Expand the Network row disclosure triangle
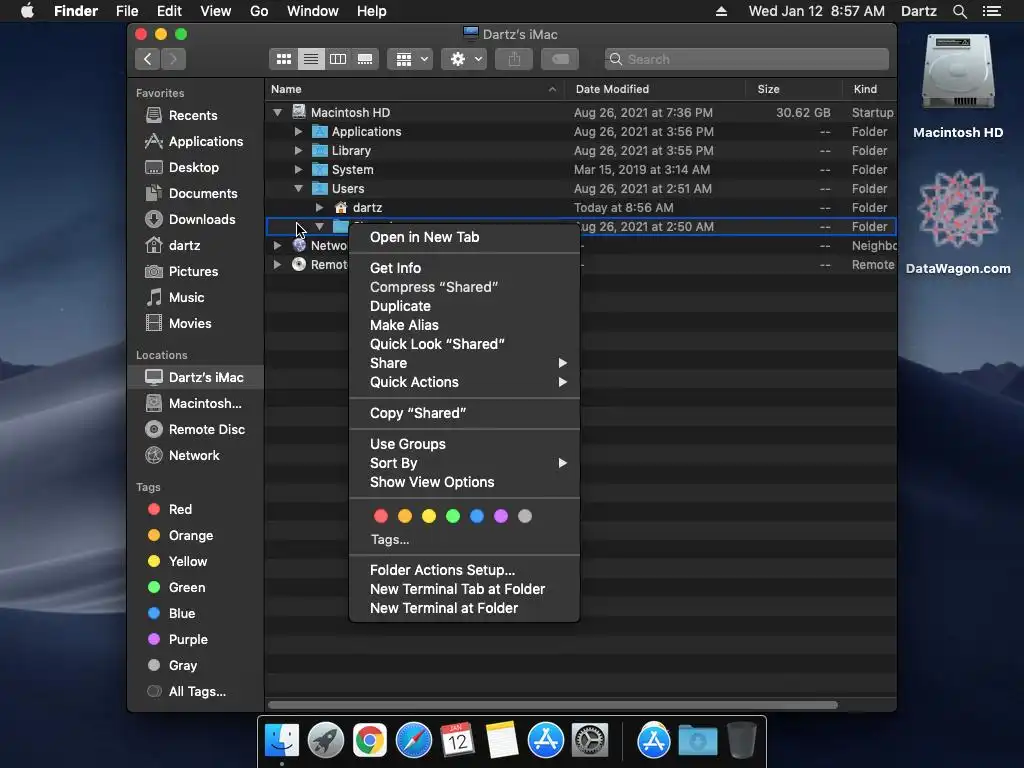Viewport: 1024px width, 768px height. point(278,246)
